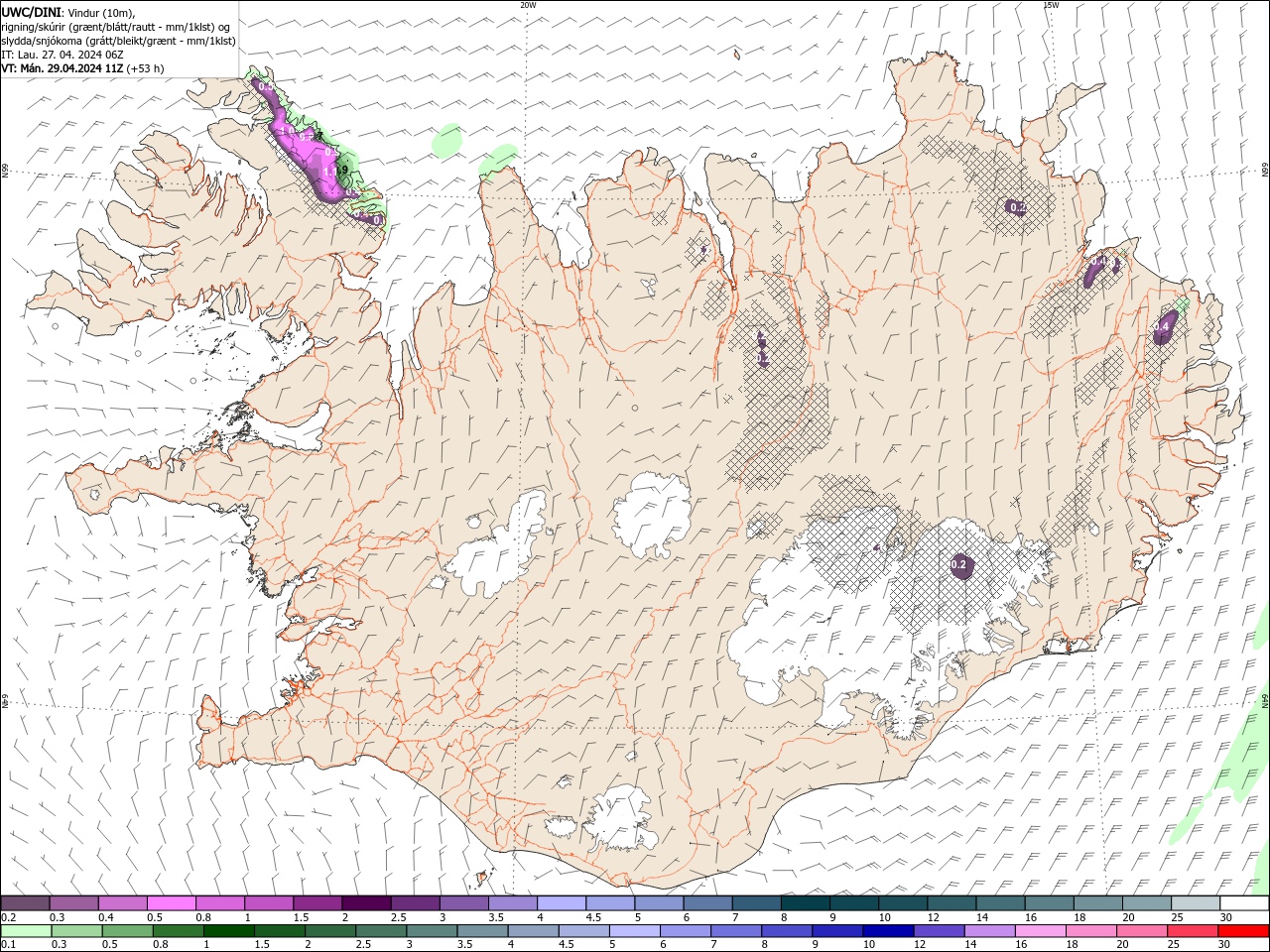Click the 0.2 value on the Vatnajökull glacier
The image size is (1270, 952).
[958, 564]
